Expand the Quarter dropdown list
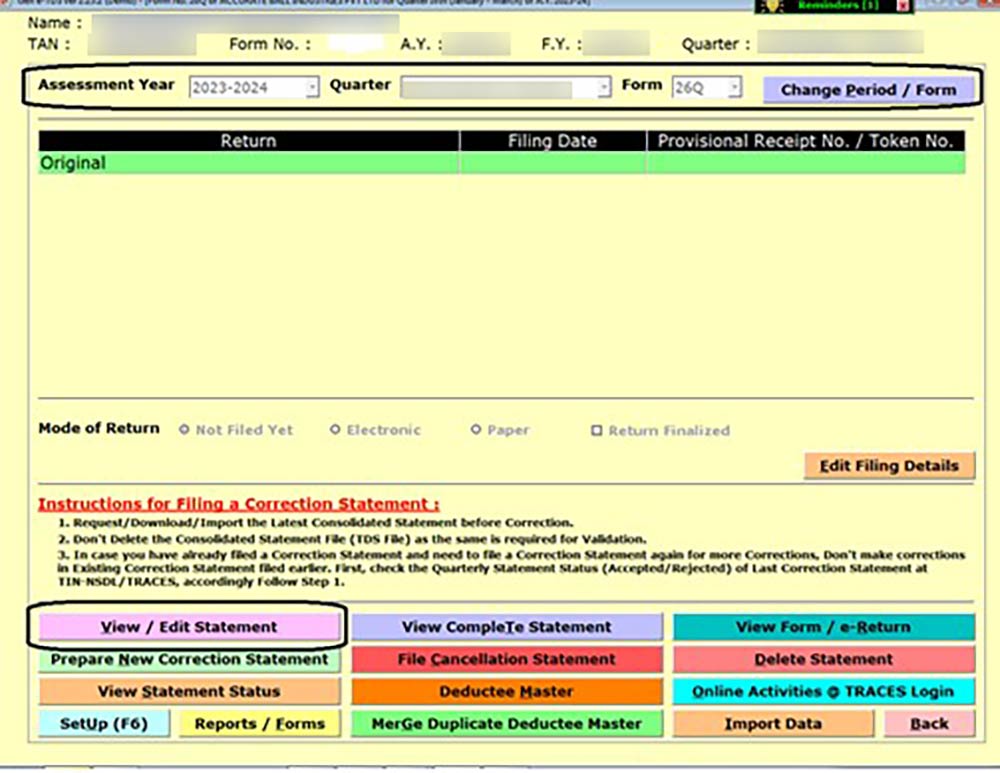1000x773 pixels. 603,88
